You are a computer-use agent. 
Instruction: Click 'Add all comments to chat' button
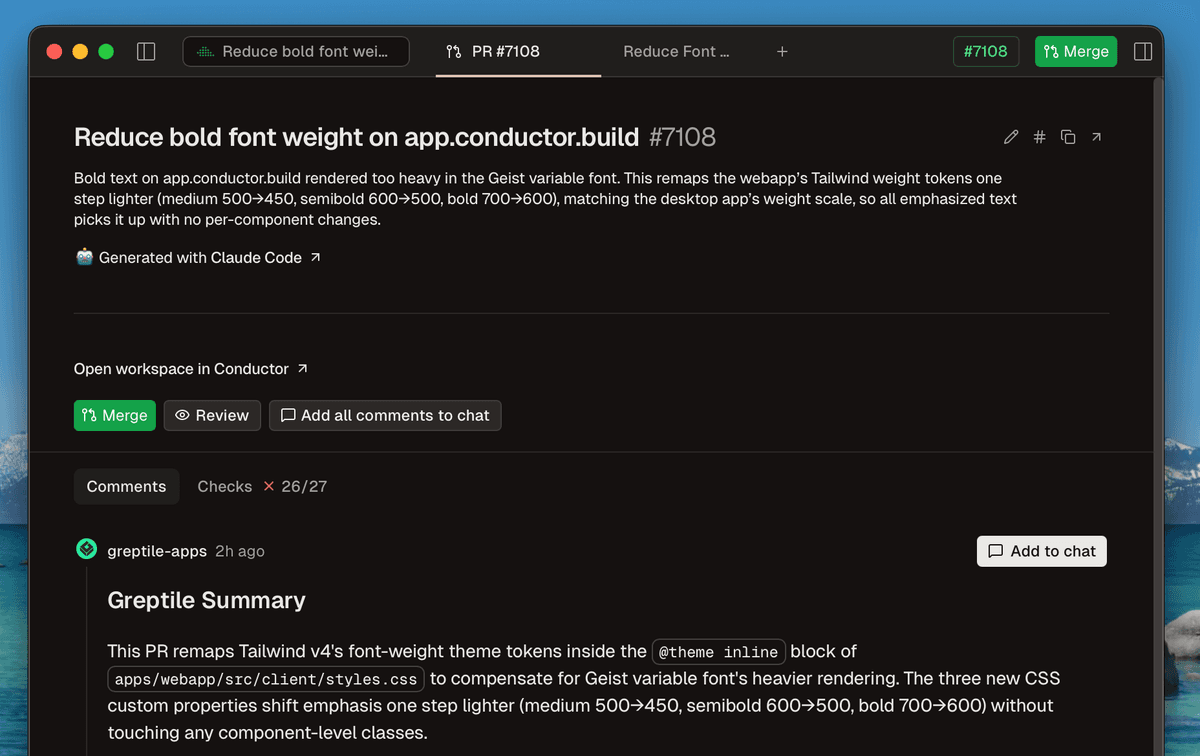coord(385,415)
